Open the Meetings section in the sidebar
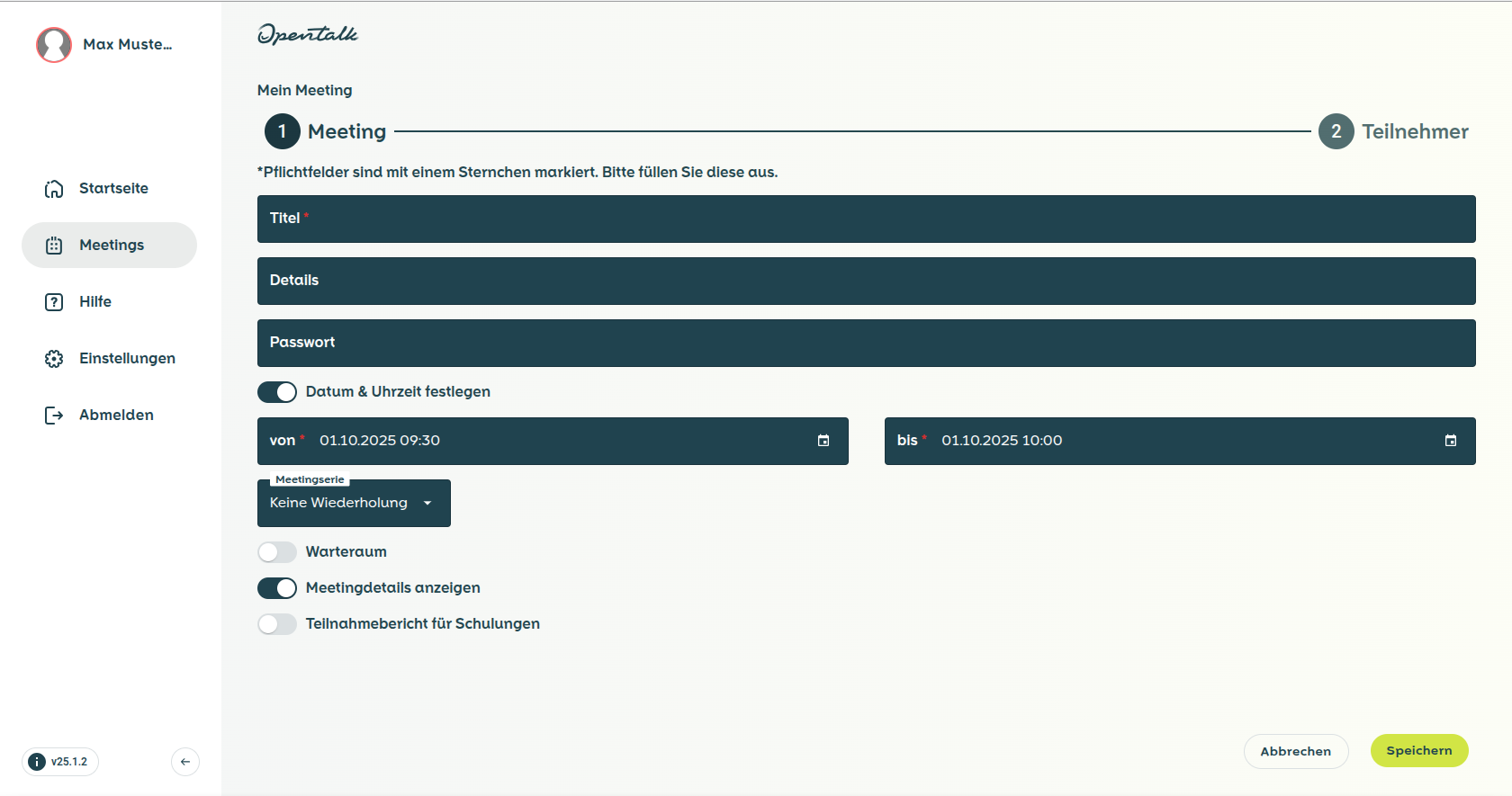This screenshot has width=1512, height=796. (x=110, y=246)
